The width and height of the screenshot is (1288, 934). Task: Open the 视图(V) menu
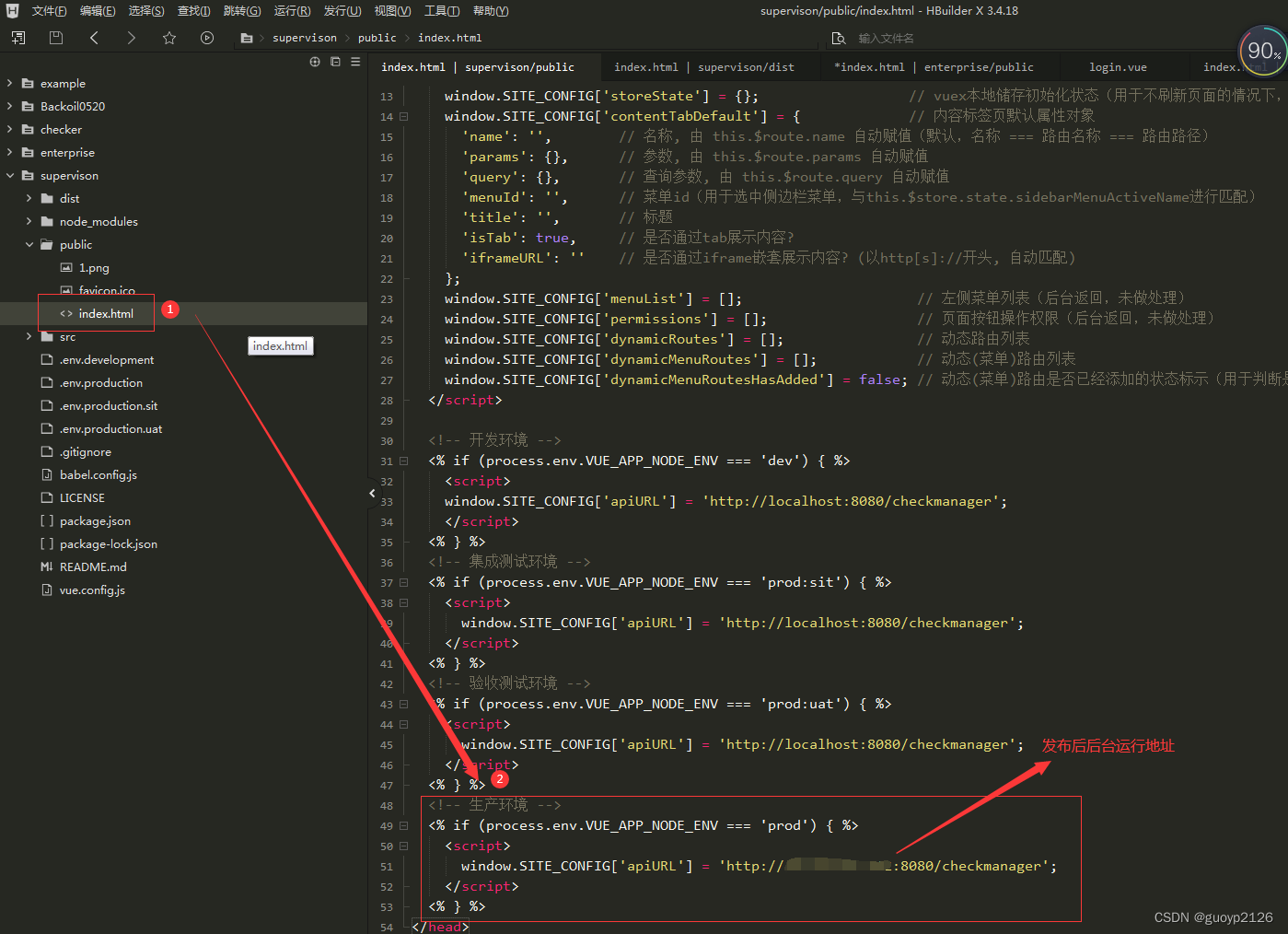[x=392, y=11]
